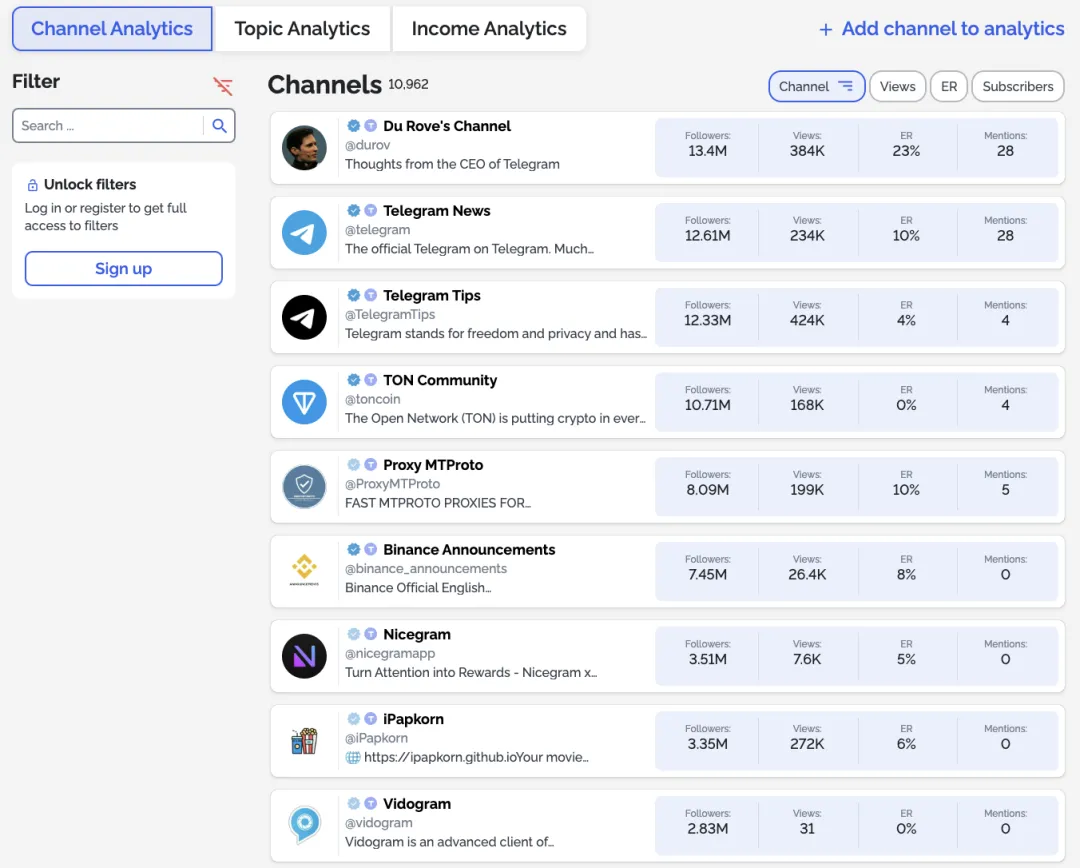Click the T badge next to Binance Announcements

(371, 549)
